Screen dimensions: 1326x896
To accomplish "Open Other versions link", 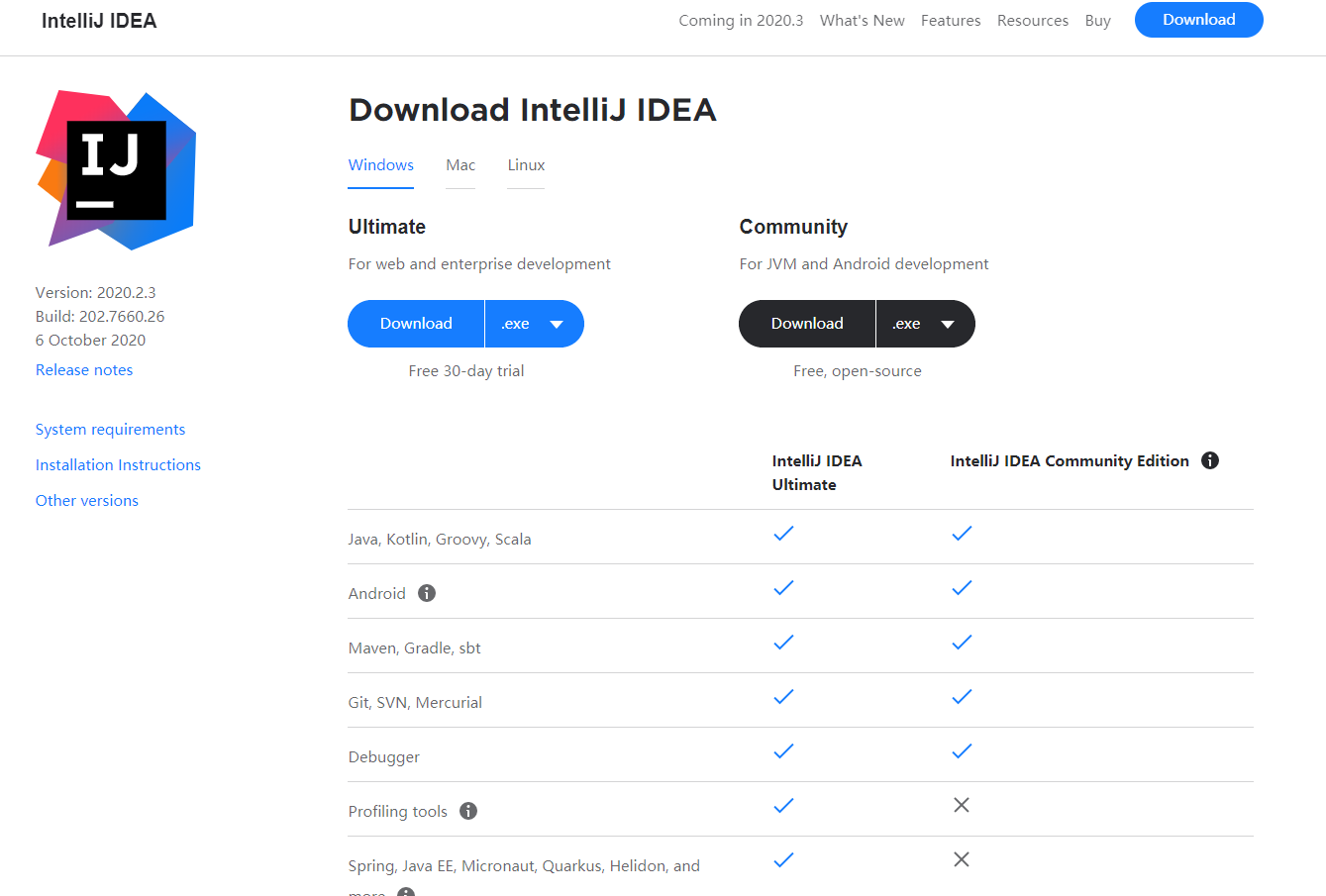I will click(87, 501).
